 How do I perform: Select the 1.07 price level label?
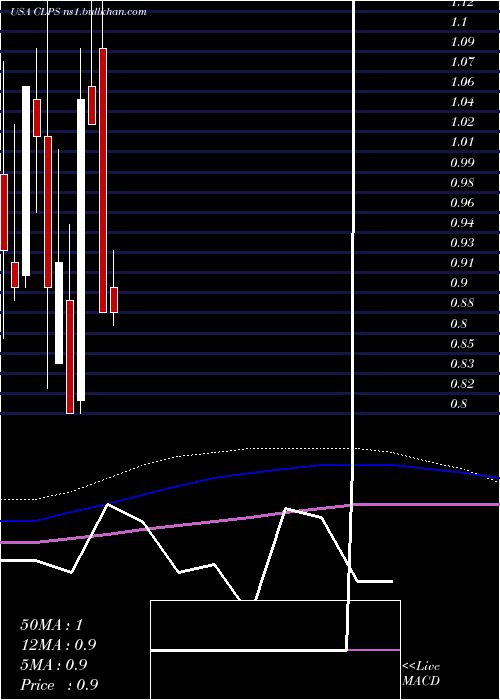[462, 62]
